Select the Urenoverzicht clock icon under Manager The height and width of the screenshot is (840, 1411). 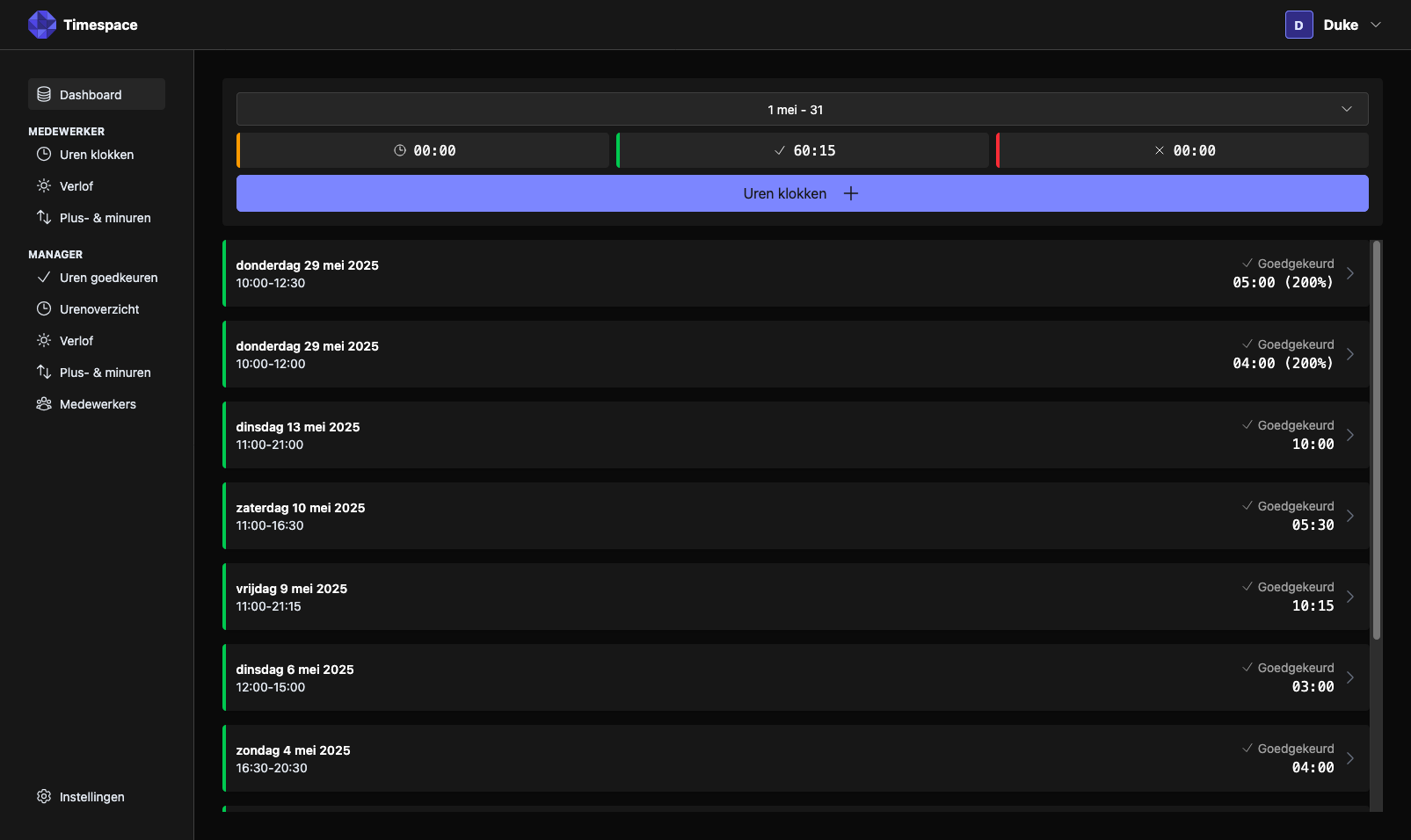point(43,308)
